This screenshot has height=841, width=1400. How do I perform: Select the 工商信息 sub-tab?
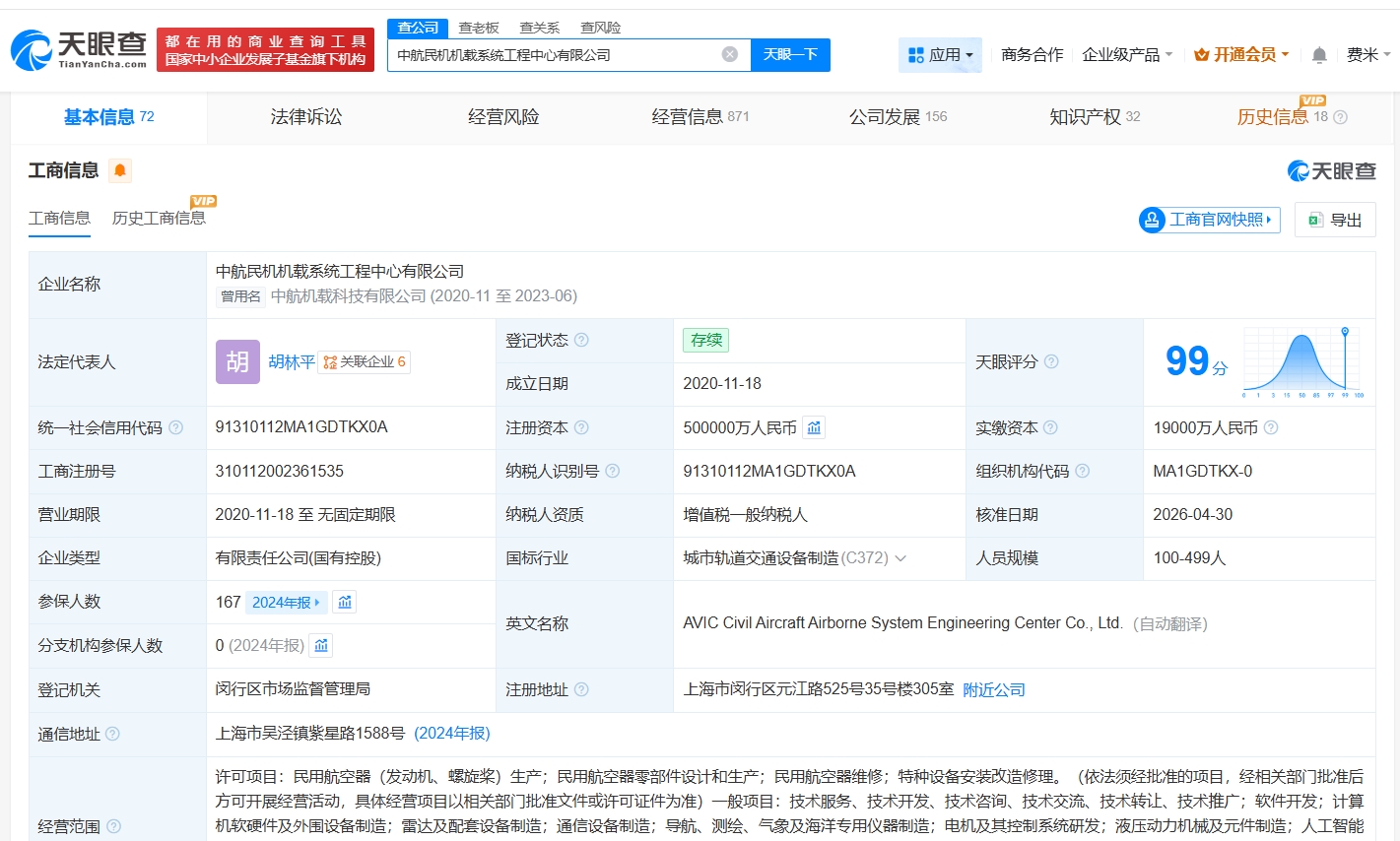(59, 218)
